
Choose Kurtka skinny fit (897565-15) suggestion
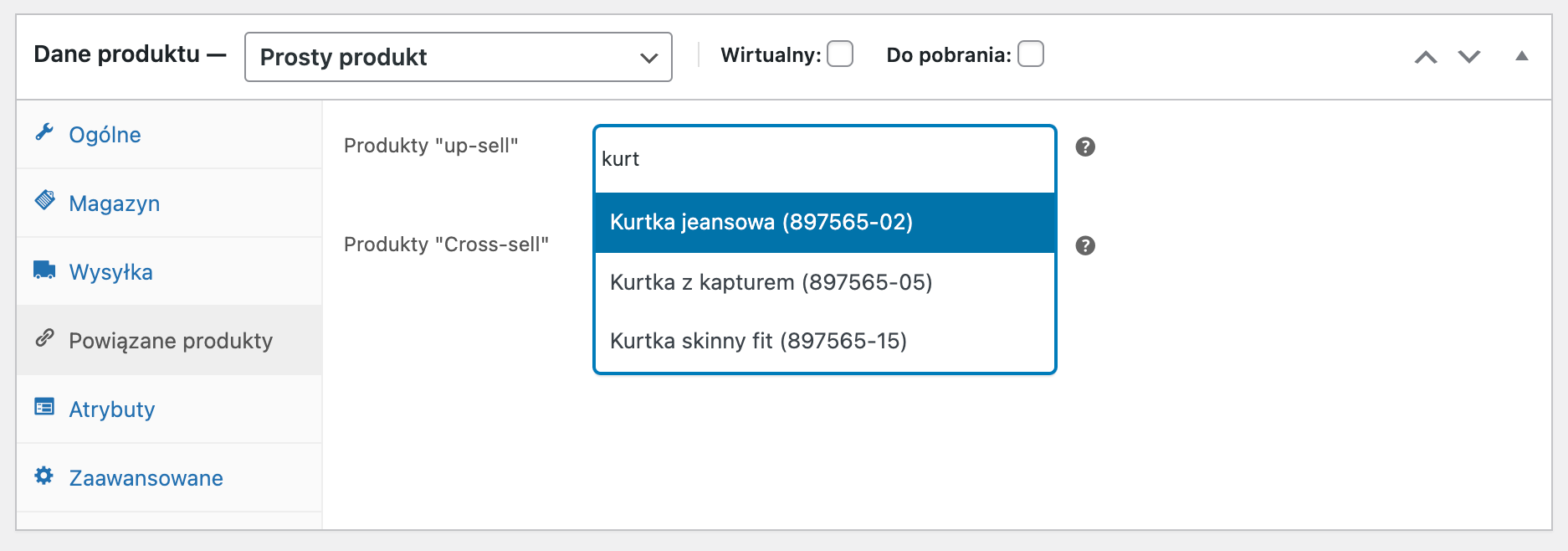tap(825, 341)
